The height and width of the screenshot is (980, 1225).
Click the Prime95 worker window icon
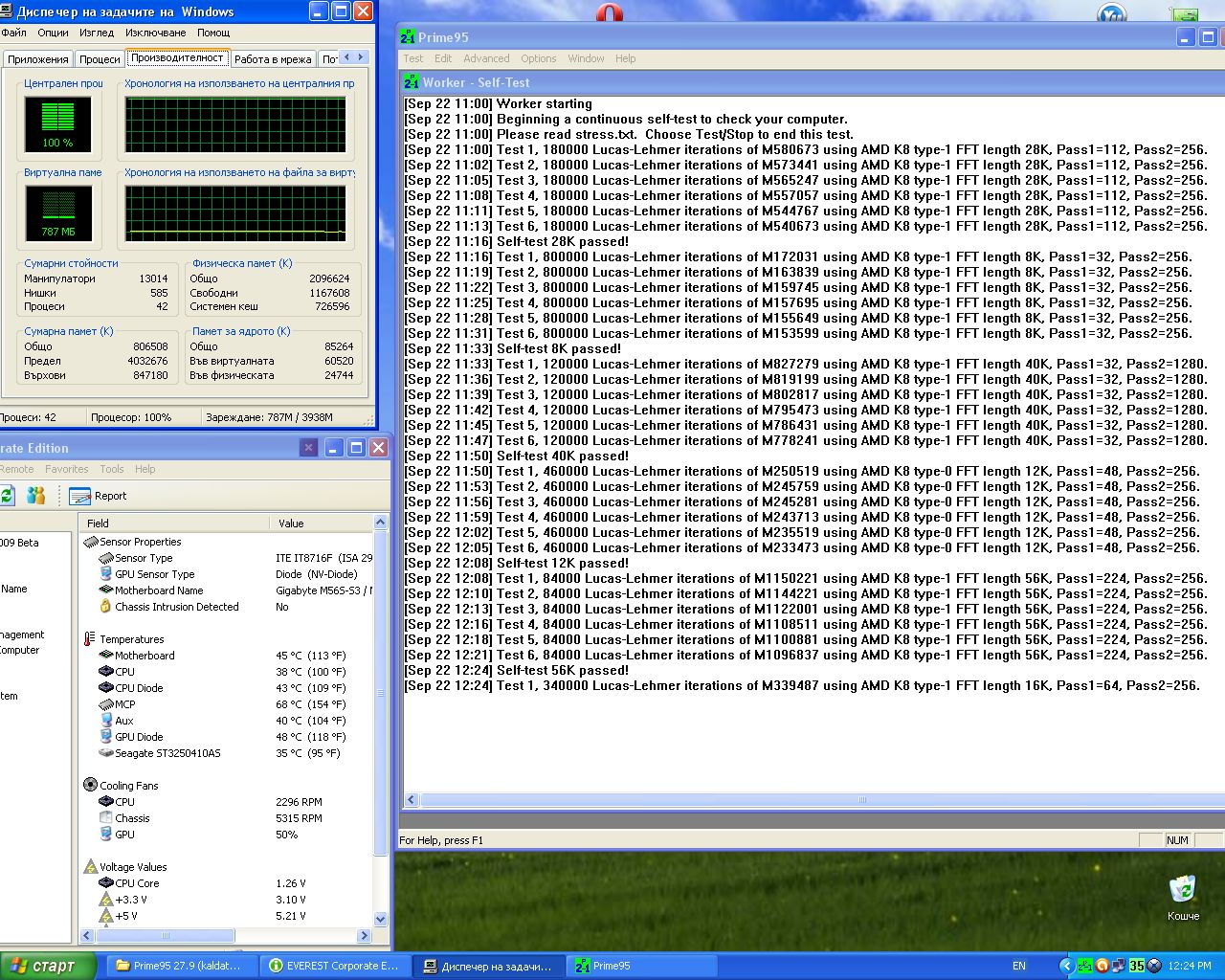click(x=412, y=82)
